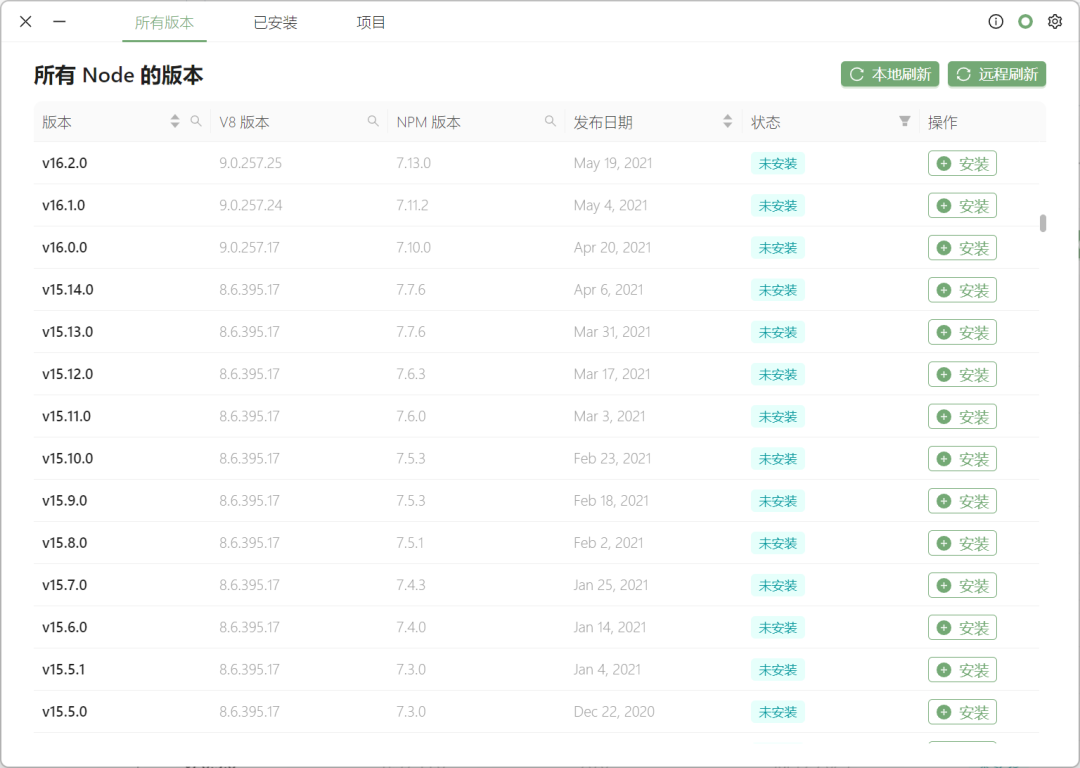
Task: Click the 未安装 tag for v16.2.0
Action: click(x=778, y=164)
